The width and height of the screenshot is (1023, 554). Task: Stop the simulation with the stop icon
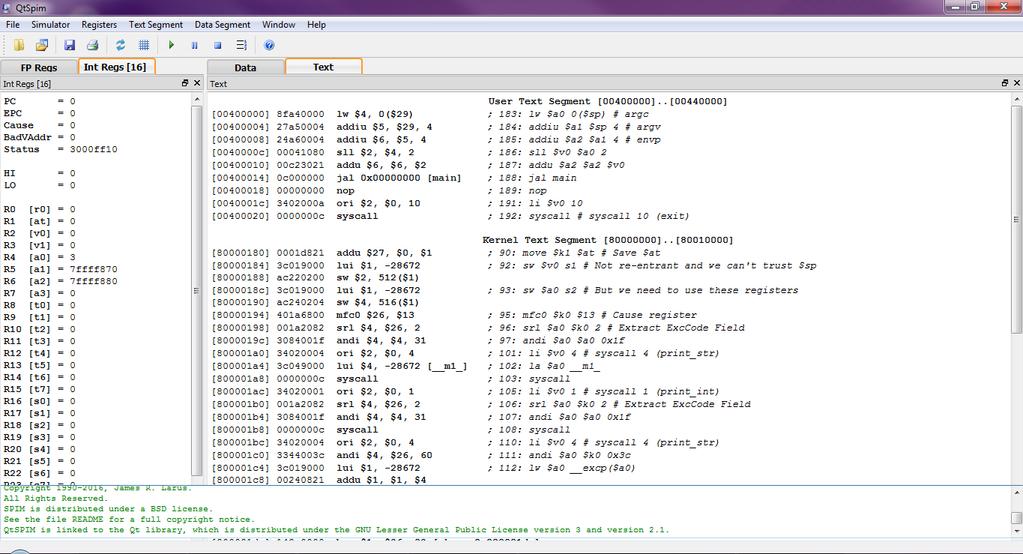coord(218,45)
